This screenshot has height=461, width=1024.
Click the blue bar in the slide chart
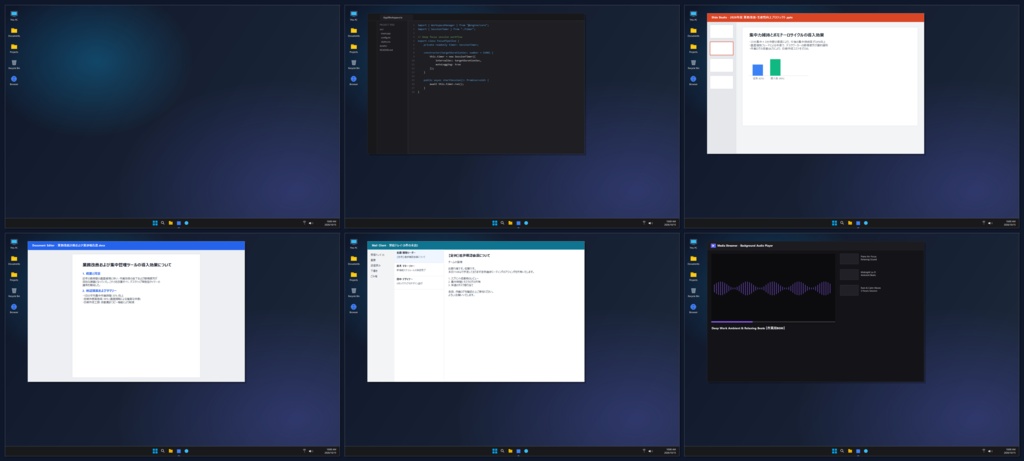pyautogui.click(x=758, y=70)
